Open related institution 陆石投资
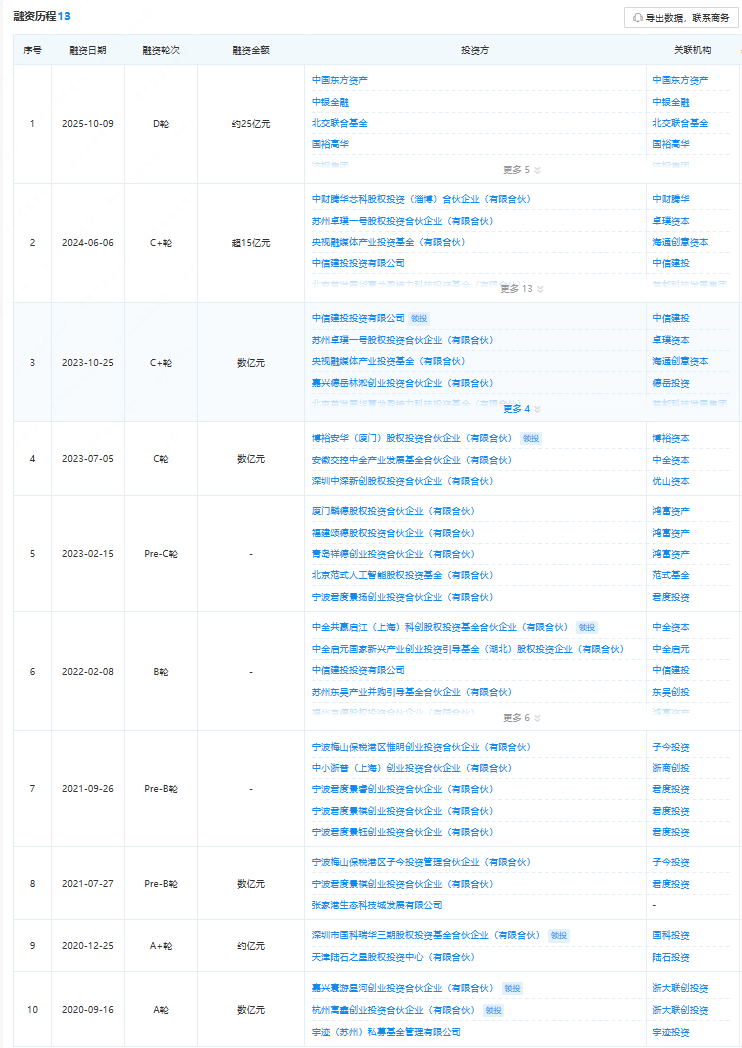Screen dimensions: 742x1048 point(671,957)
